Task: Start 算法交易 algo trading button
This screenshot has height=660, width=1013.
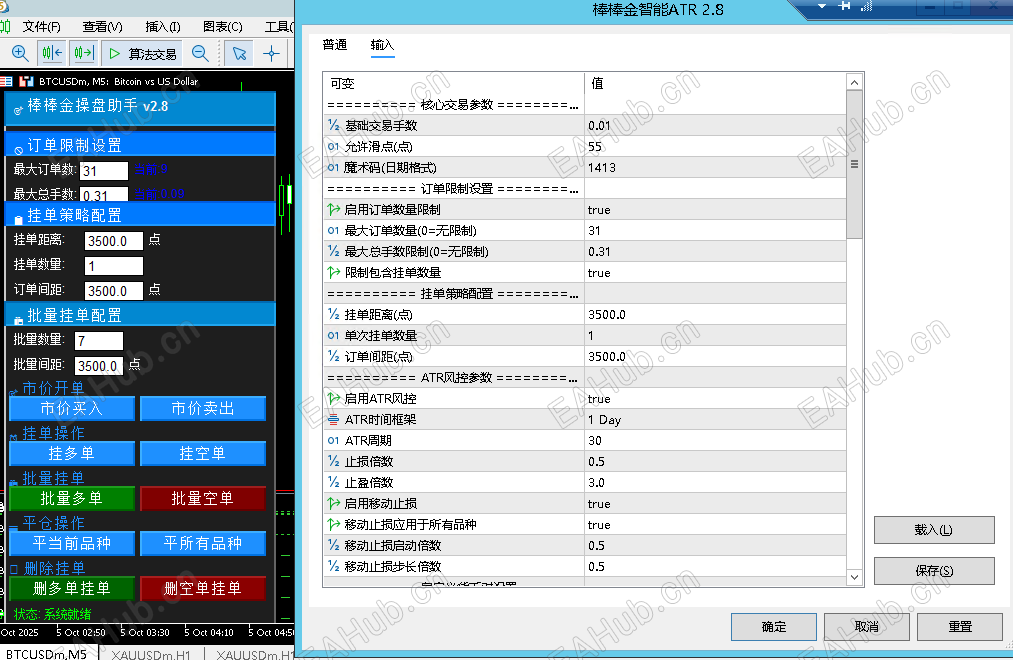Action: [143, 54]
